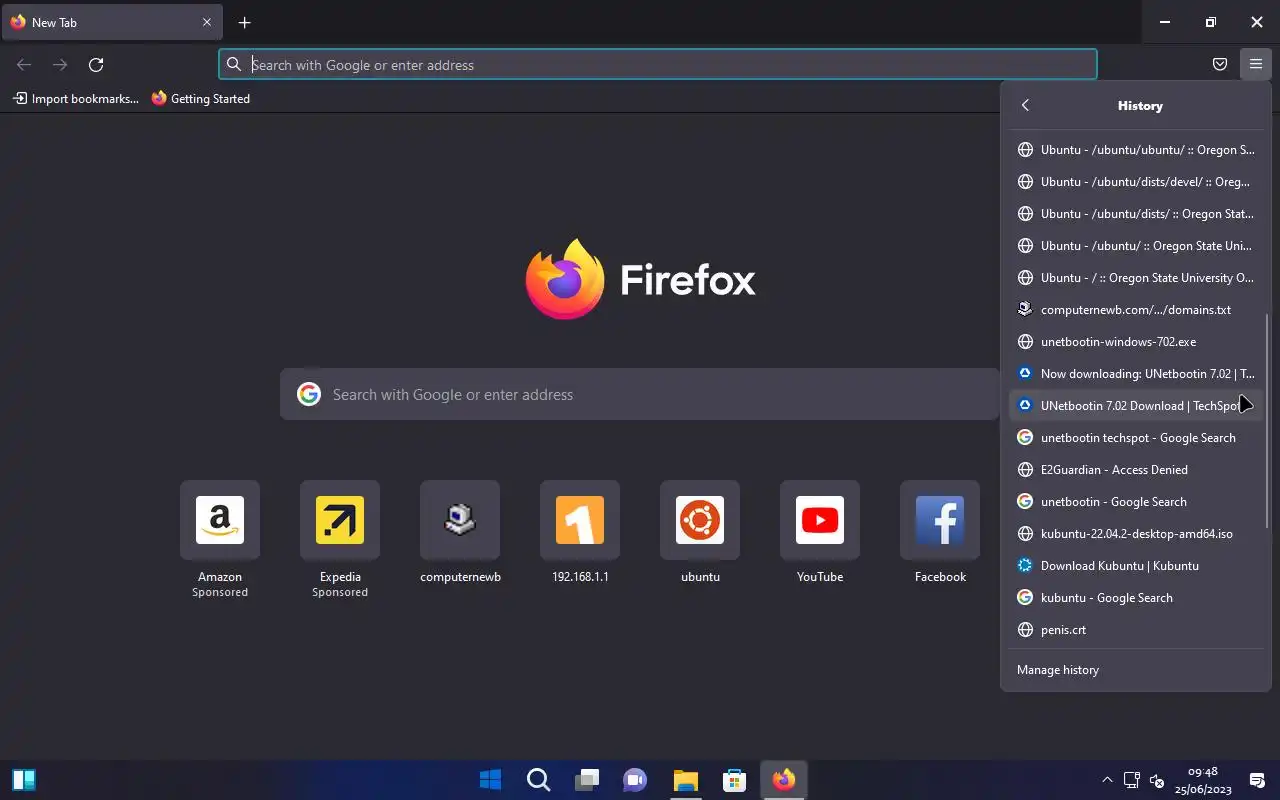Open Windows Start menu on taskbar
The width and height of the screenshot is (1280, 800).
[x=490, y=780]
